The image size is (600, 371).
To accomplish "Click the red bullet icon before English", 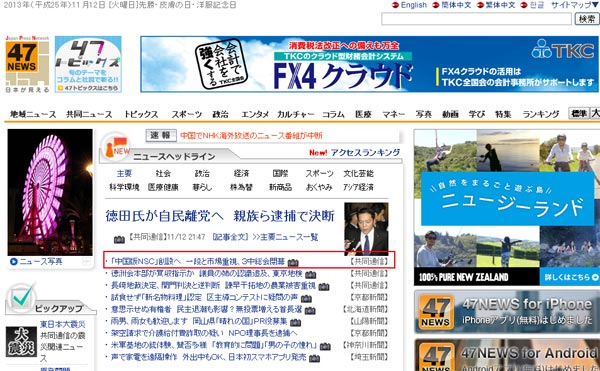I will click(x=395, y=5).
